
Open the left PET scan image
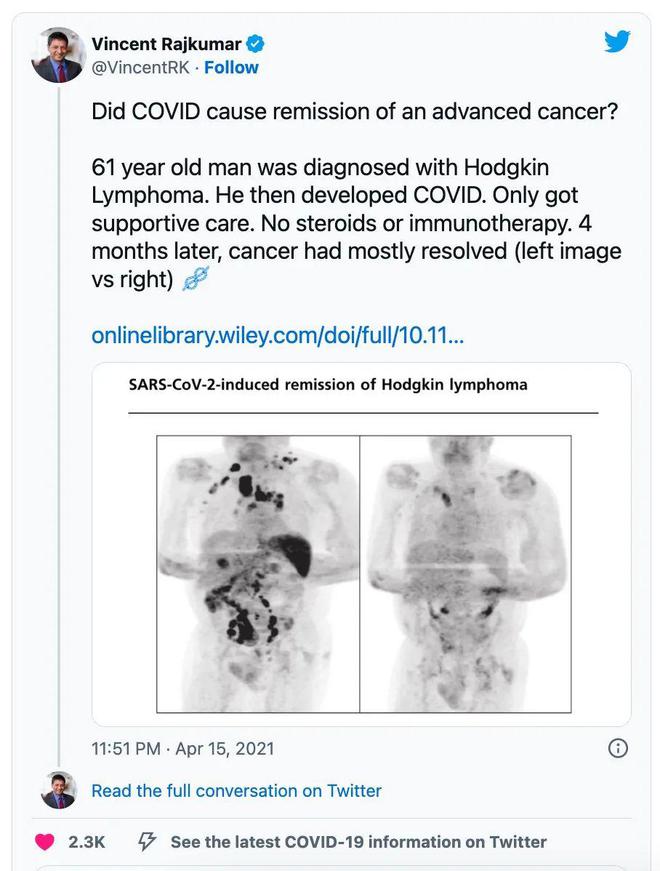pyautogui.click(x=258, y=574)
